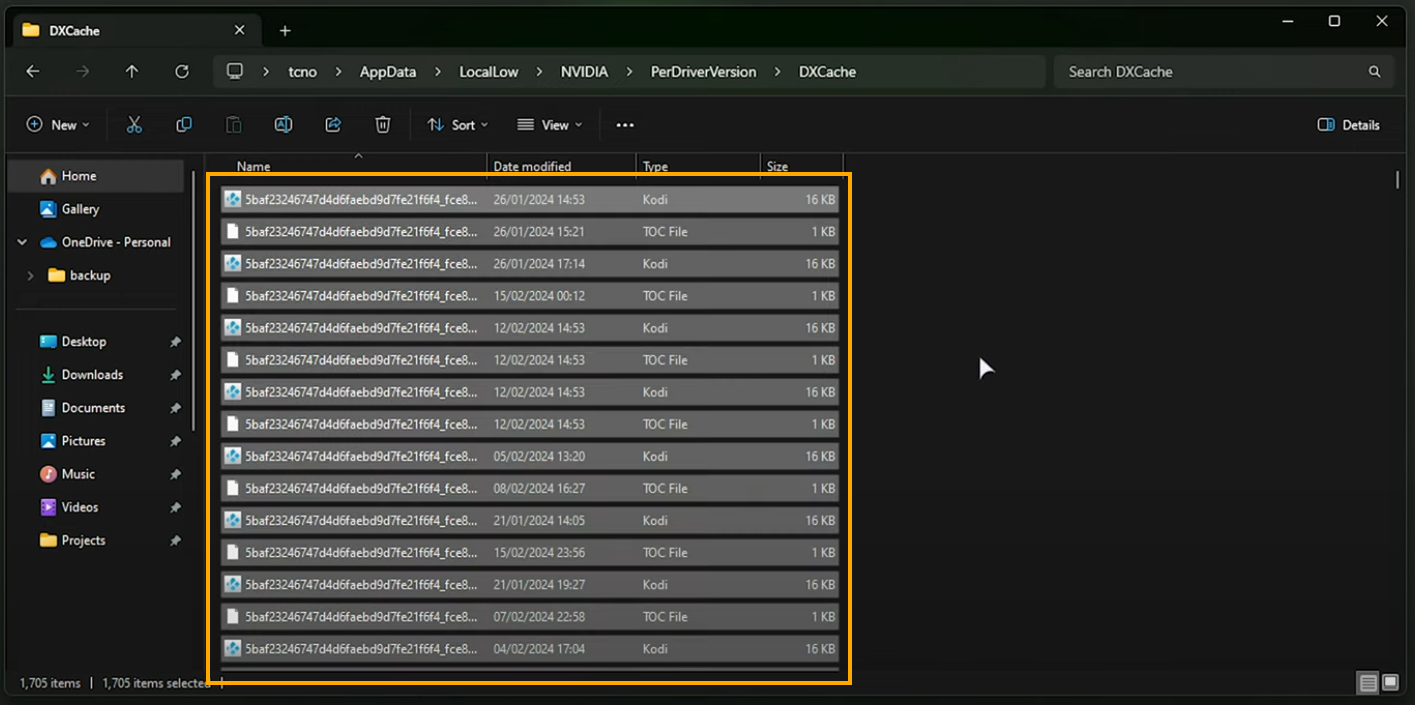Switch to details list view icon
Viewport: 1415px width, 705px height.
pyautogui.click(x=1367, y=683)
